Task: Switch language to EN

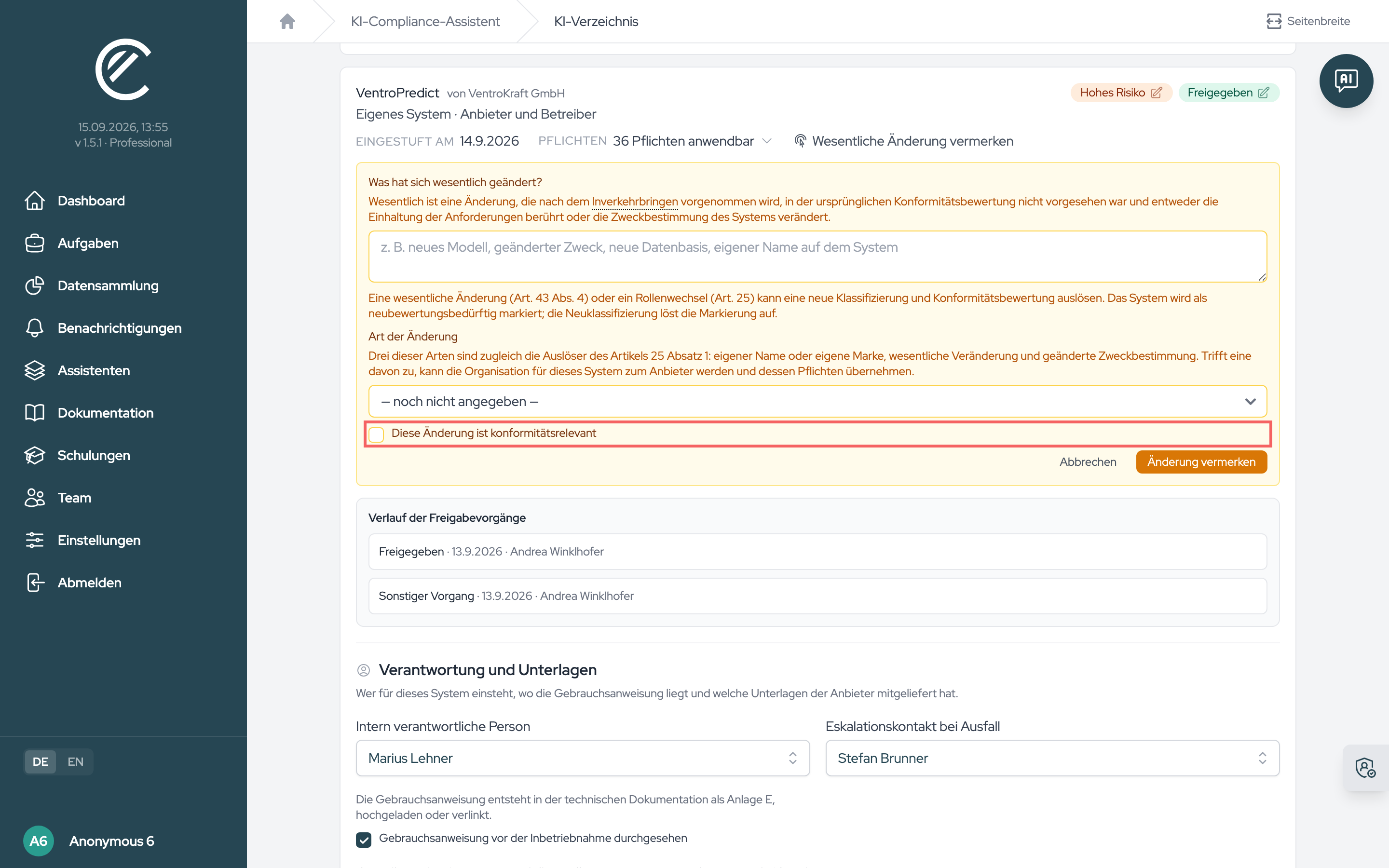Action: click(75, 762)
